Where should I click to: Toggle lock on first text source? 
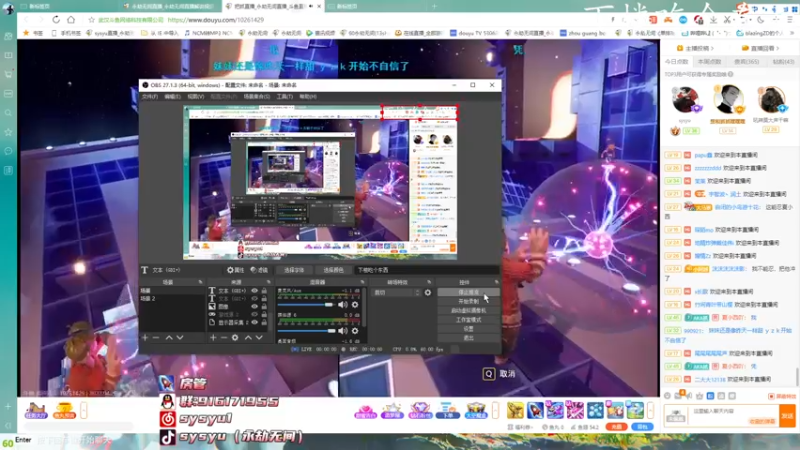264,290
